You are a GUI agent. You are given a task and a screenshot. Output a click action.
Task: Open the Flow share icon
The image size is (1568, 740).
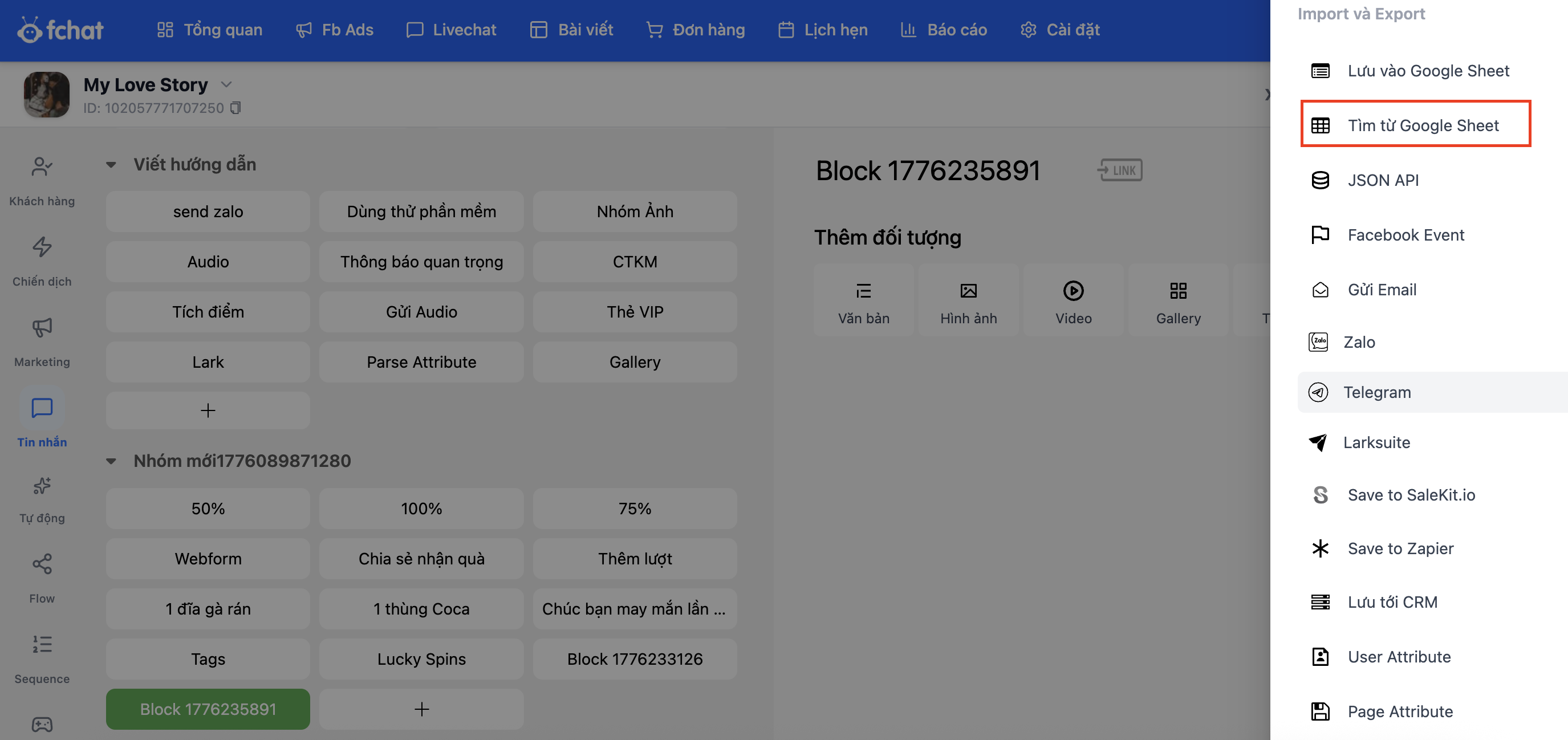click(x=42, y=564)
